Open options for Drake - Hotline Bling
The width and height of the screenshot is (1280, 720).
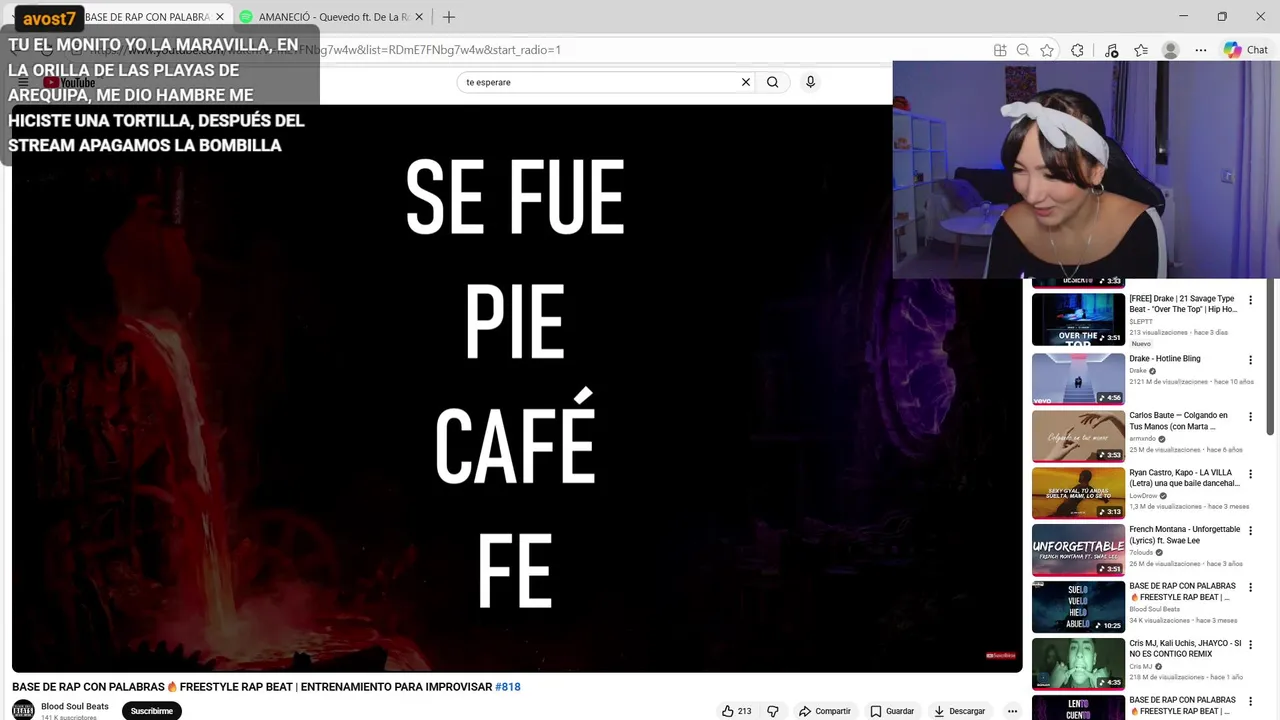[1250, 360]
